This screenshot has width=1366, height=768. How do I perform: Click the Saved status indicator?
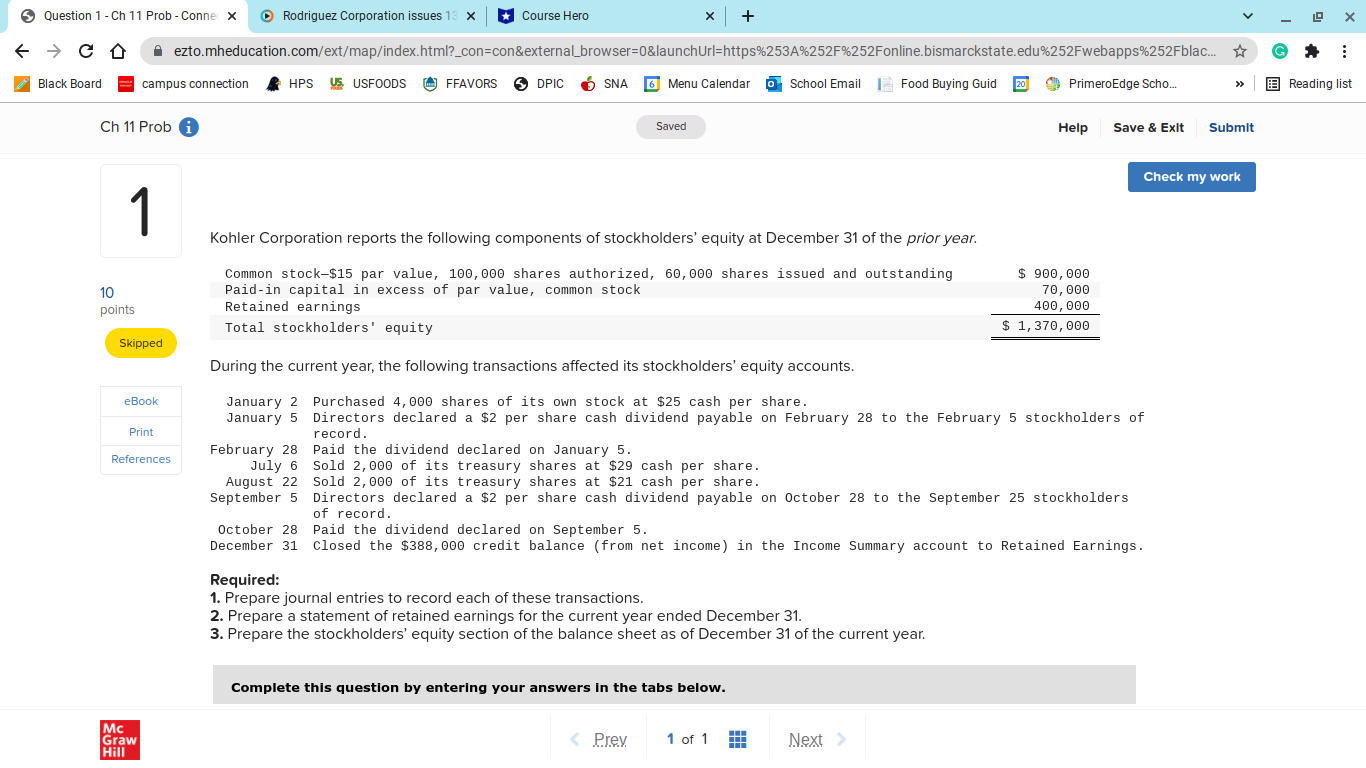670,127
